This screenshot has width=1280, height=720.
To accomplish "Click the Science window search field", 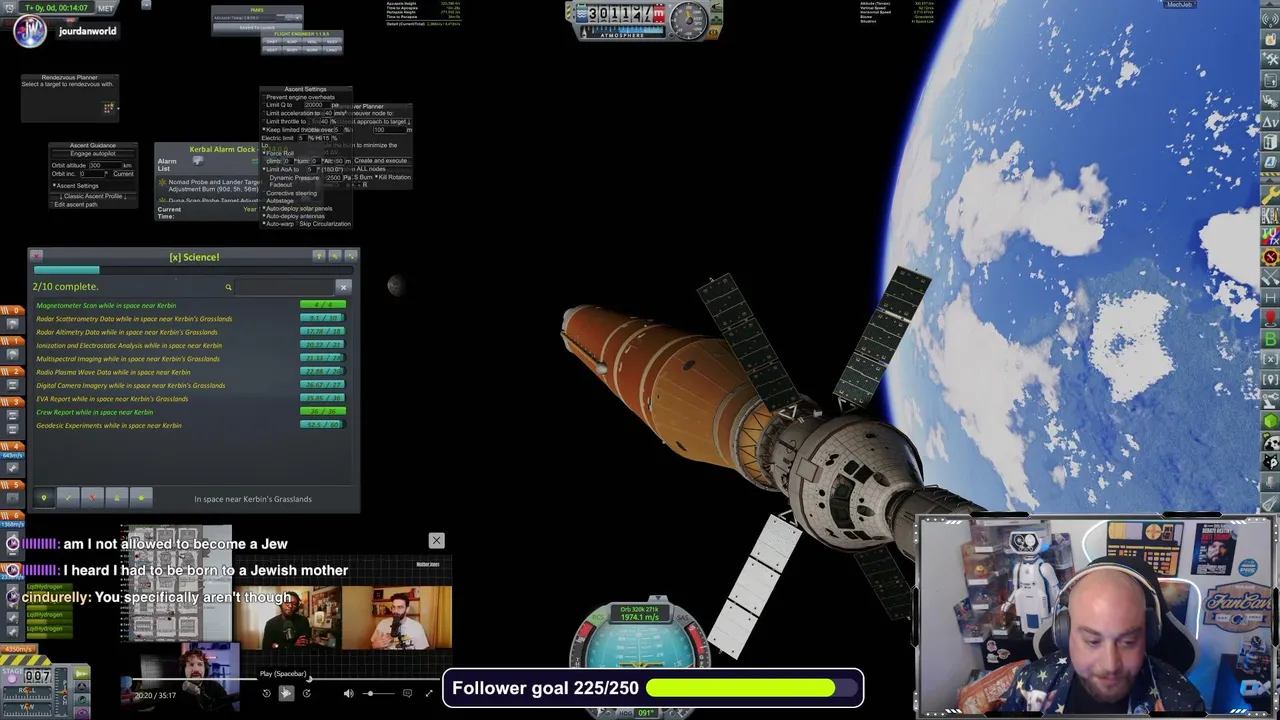I will (284, 287).
